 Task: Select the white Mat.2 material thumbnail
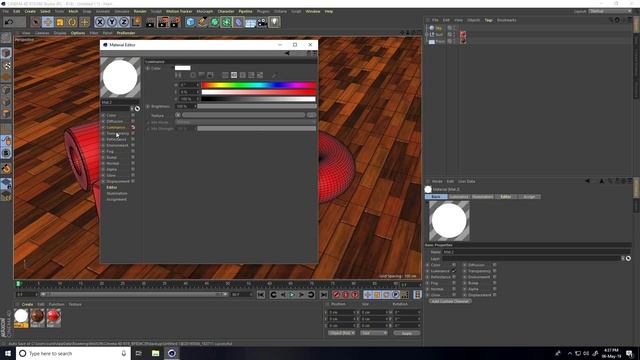click(21, 318)
